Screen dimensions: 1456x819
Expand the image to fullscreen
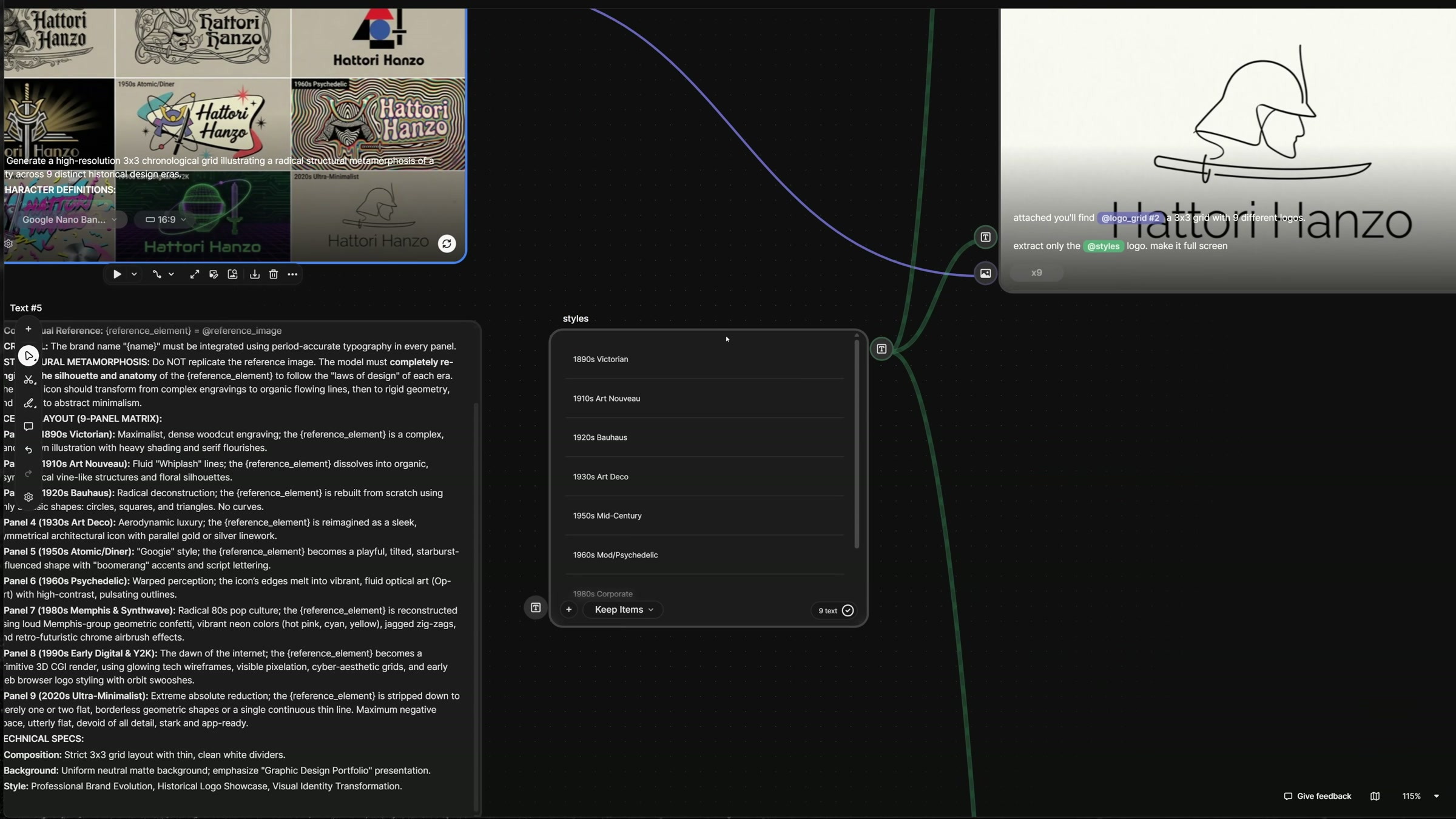pos(194,274)
